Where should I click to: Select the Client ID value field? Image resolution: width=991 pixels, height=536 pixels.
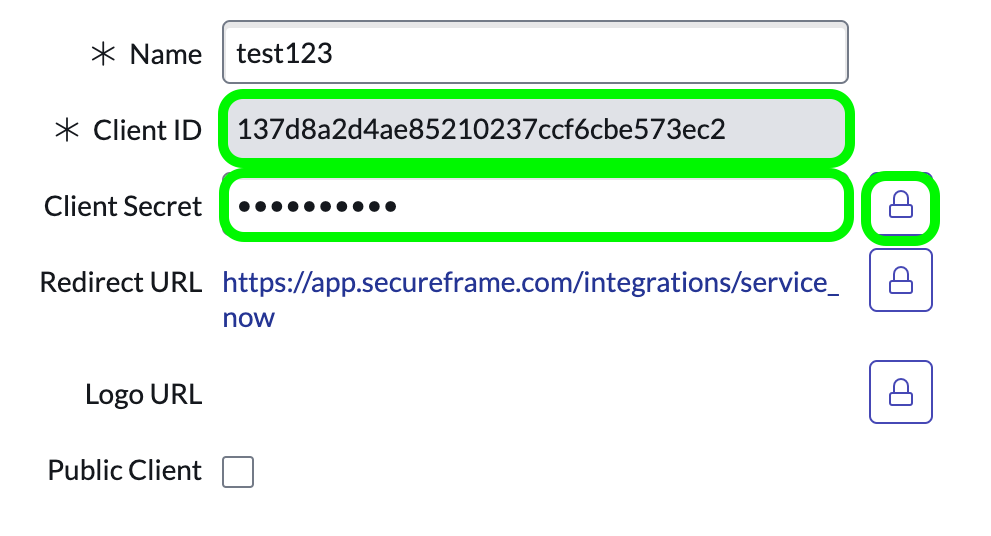[536, 129]
